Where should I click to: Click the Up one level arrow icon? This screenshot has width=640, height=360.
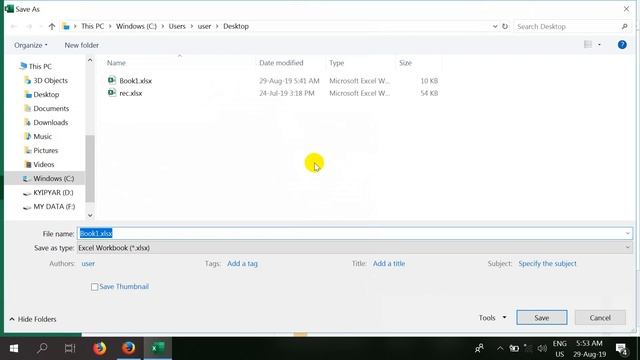(x=52, y=27)
